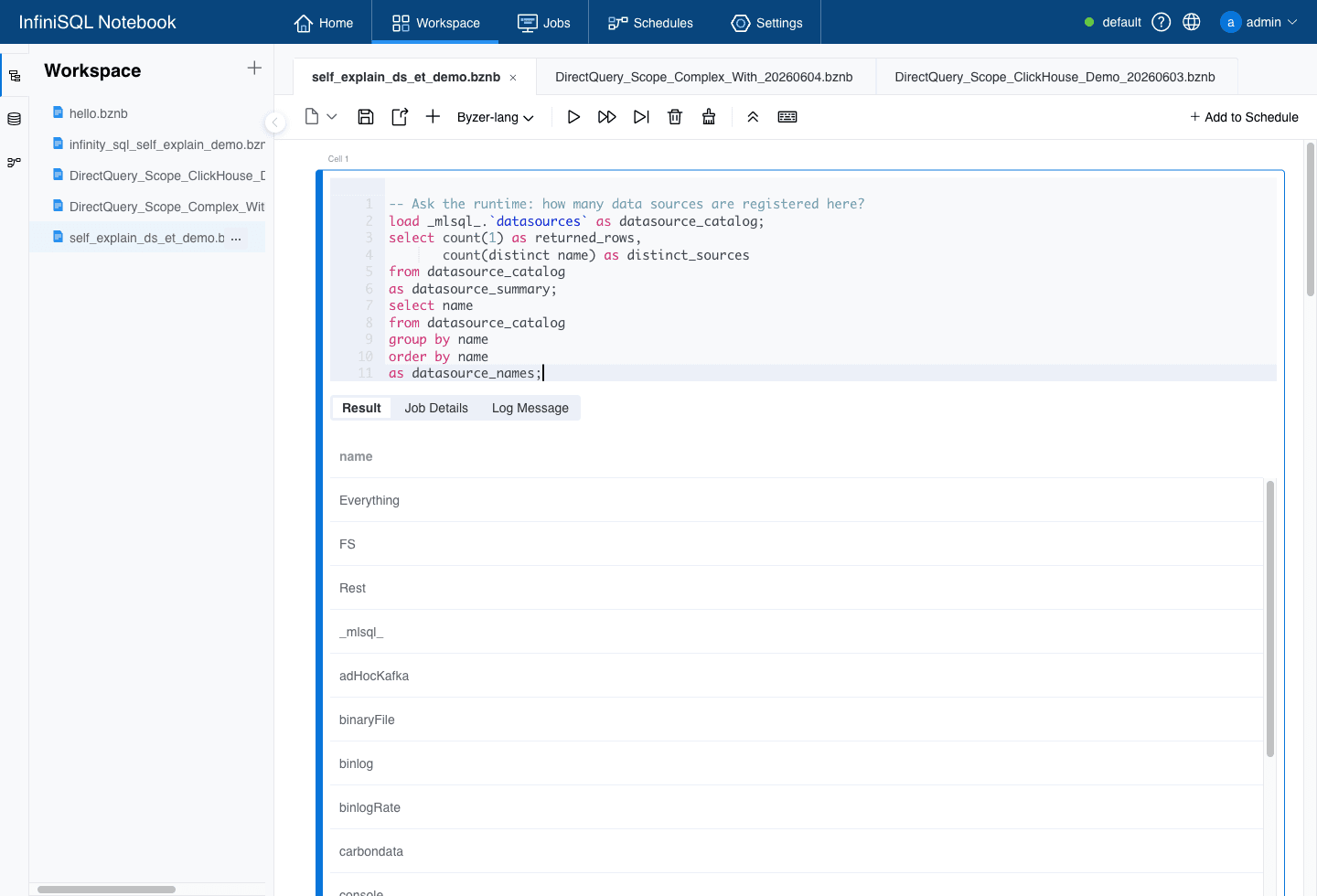Delete the cell using trash icon
The height and width of the screenshot is (896, 1317).
(x=675, y=117)
